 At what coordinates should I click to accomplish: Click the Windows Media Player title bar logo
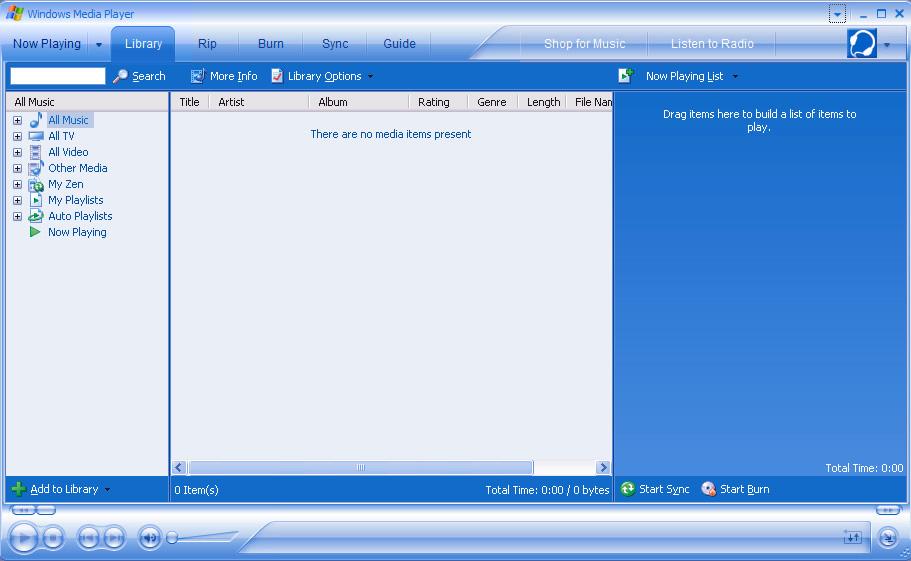(x=15, y=13)
